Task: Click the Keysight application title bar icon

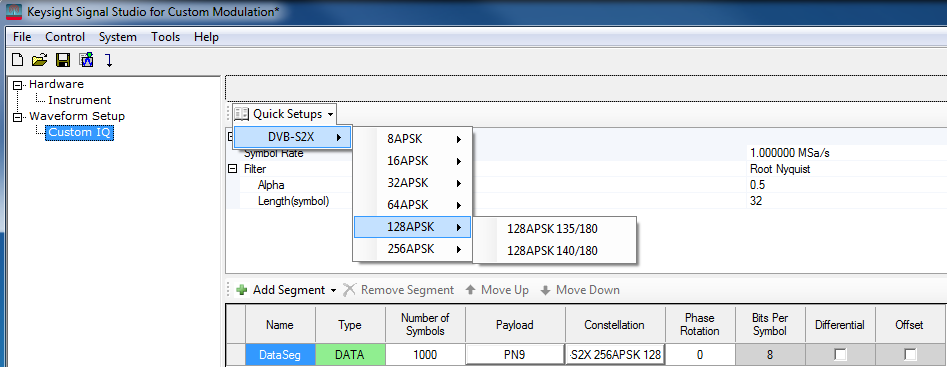Action: (x=14, y=12)
